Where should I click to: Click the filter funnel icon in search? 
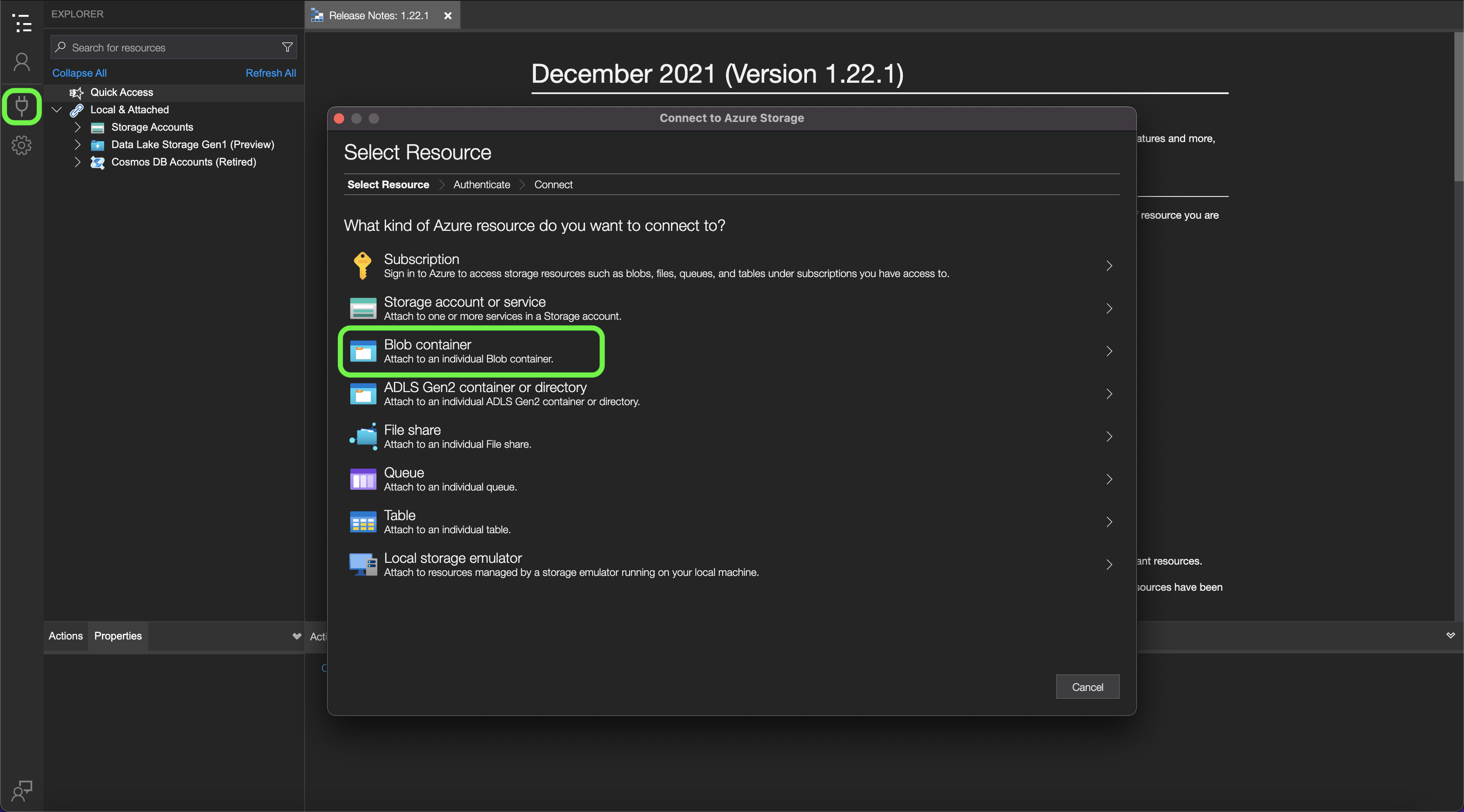click(287, 47)
